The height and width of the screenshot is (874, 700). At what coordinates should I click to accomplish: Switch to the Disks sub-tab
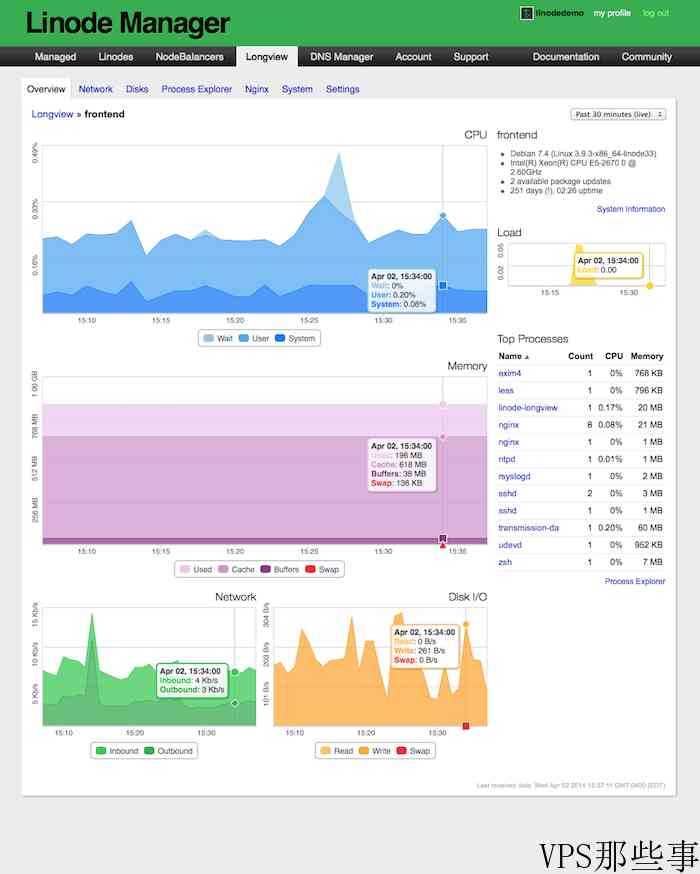137,89
